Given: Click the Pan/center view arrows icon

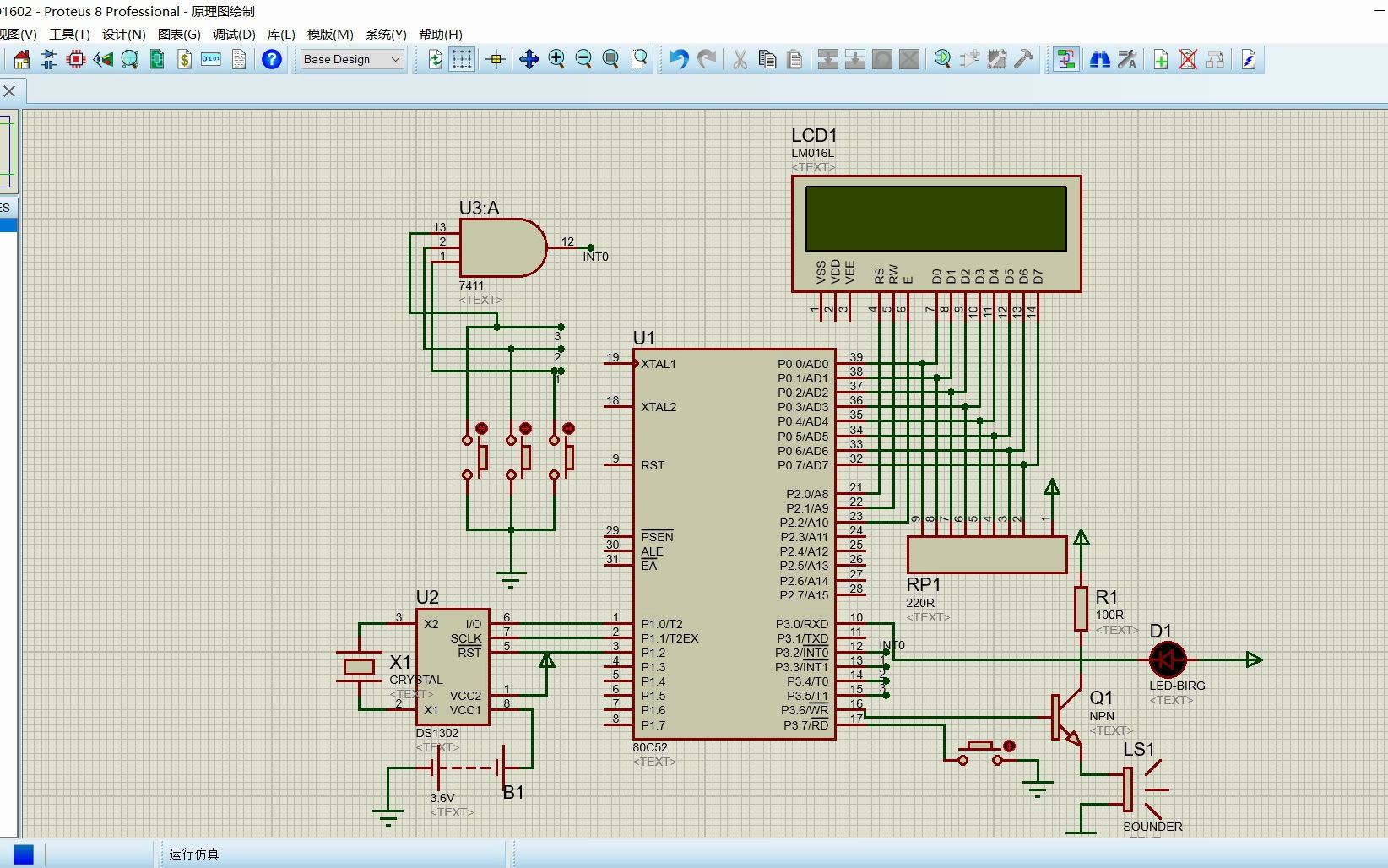Looking at the screenshot, I should click(x=529, y=59).
